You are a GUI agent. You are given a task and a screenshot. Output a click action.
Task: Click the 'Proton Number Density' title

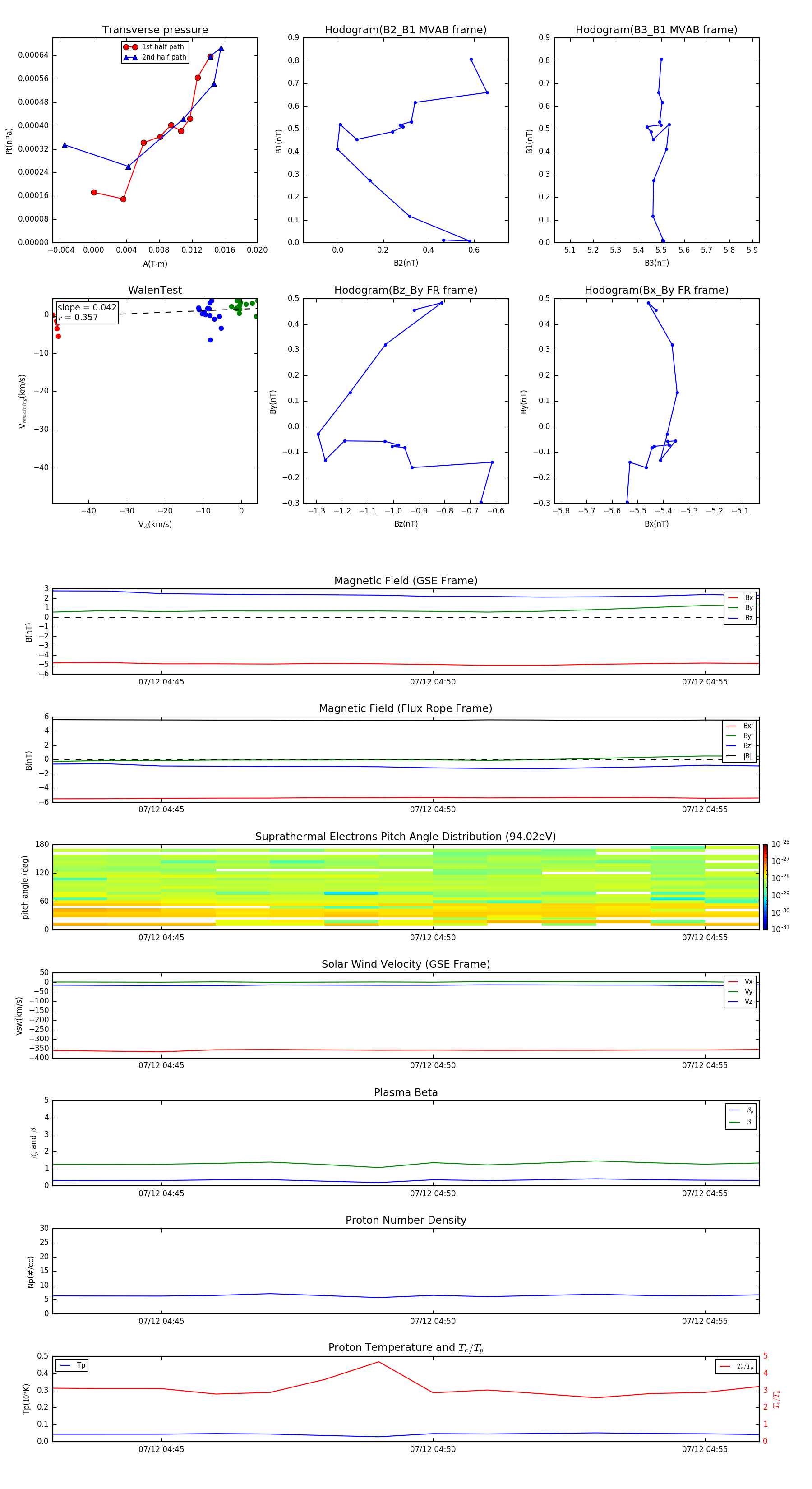[406, 1220]
